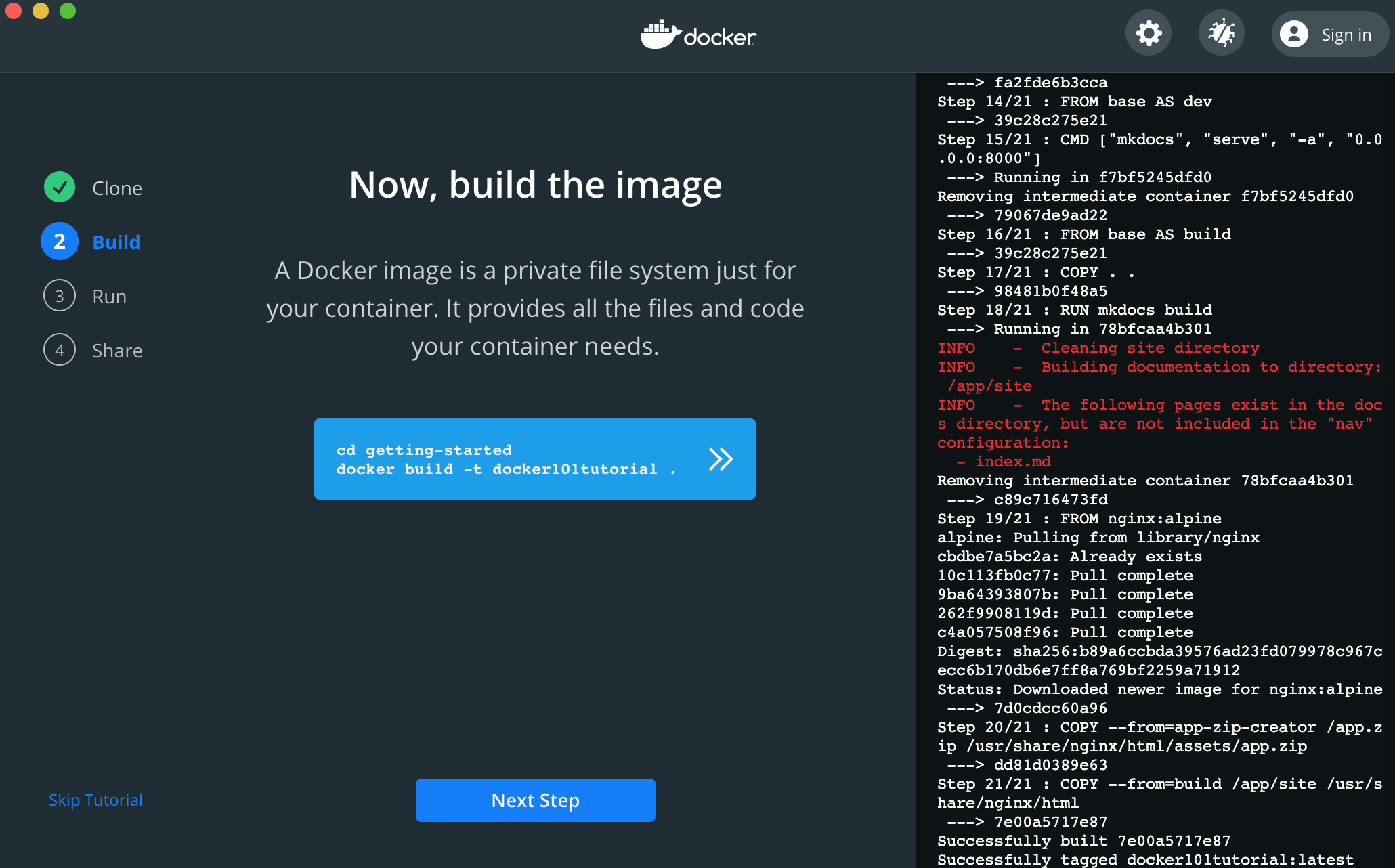Go to the Share step label

point(117,351)
